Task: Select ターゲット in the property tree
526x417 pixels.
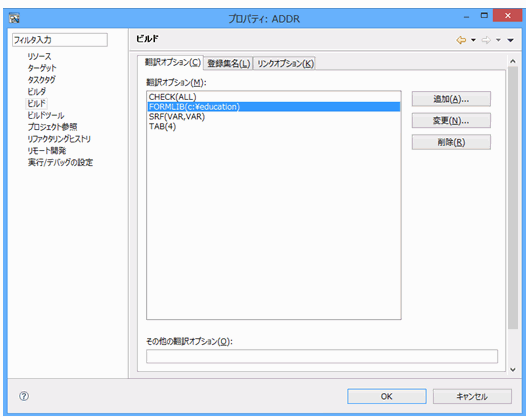Action: (x=42, y=68)
